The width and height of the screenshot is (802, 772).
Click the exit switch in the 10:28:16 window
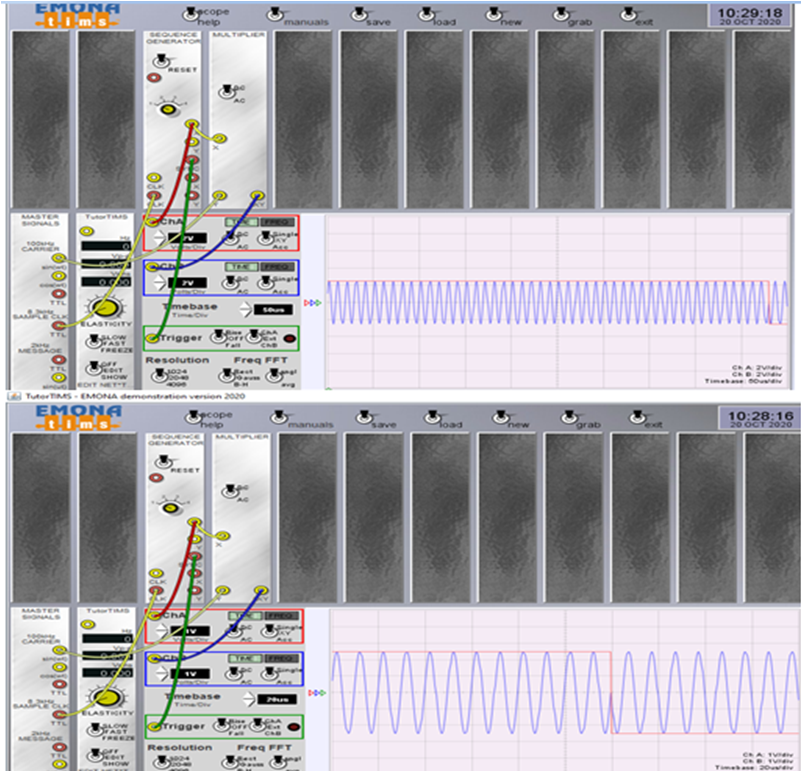tap(637, 417)
